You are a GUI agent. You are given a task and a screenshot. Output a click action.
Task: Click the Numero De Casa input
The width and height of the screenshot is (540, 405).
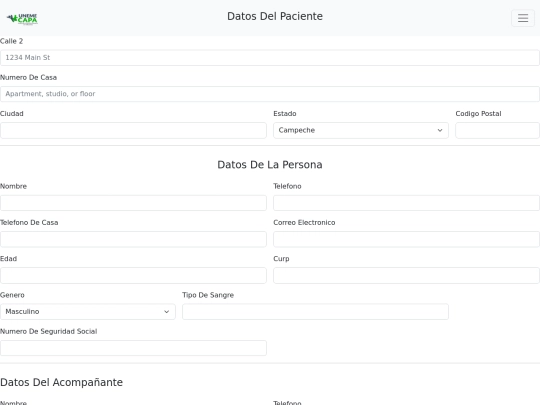270,94
